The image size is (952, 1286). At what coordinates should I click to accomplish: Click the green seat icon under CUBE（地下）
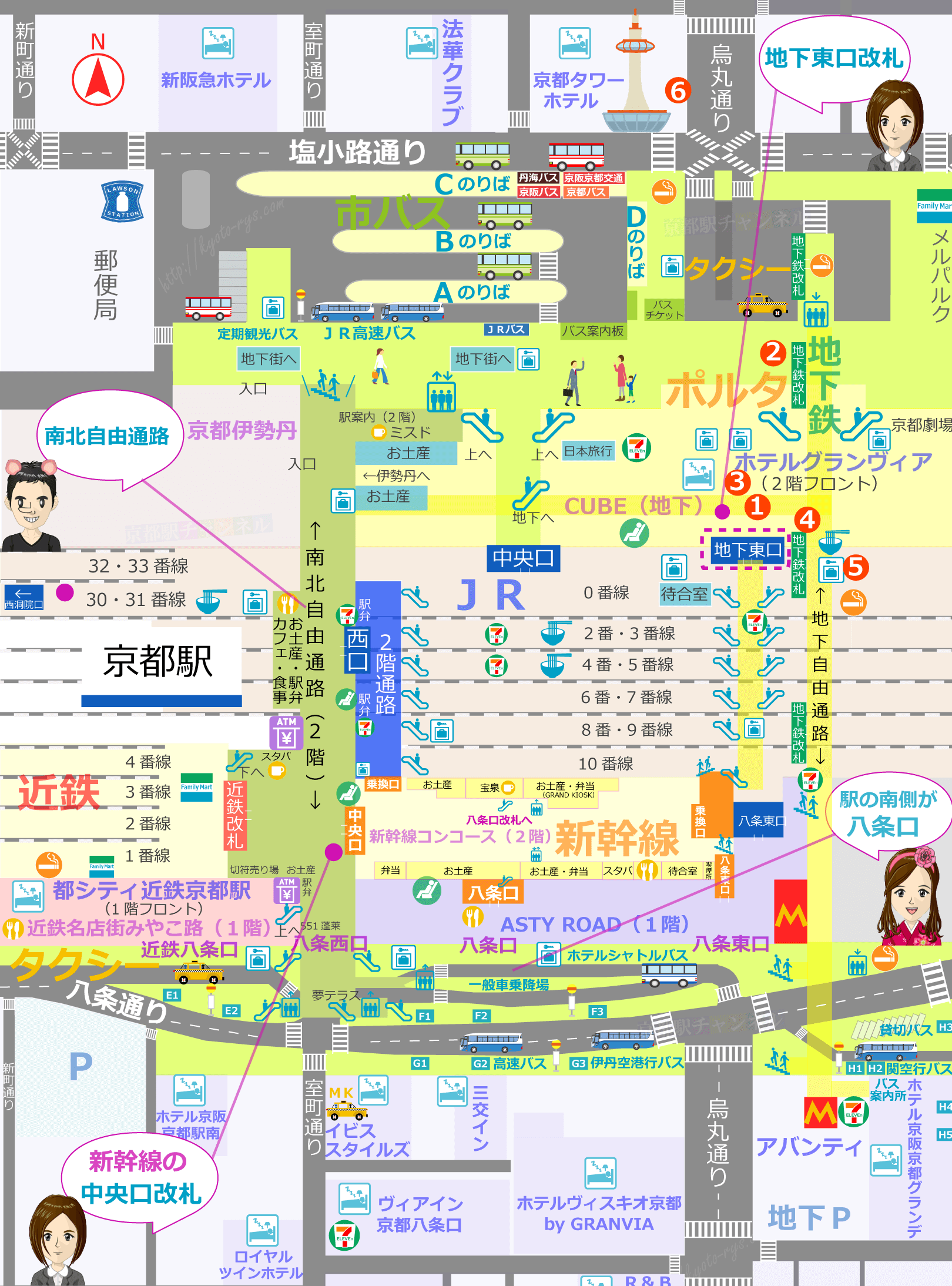(x=635, y=534)
